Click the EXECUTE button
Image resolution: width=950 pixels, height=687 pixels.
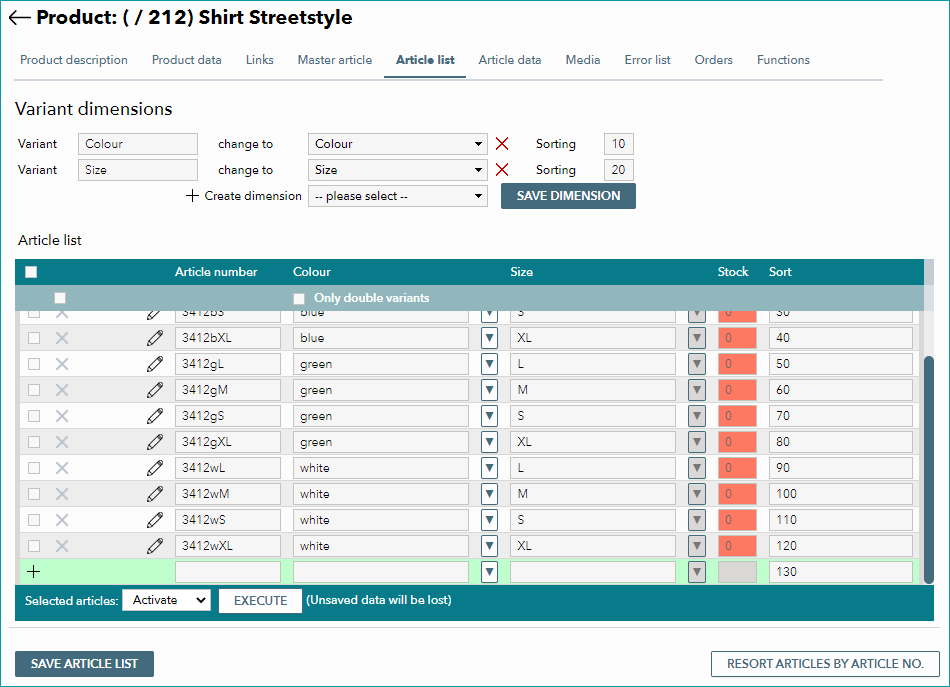[x=261, y=600]
